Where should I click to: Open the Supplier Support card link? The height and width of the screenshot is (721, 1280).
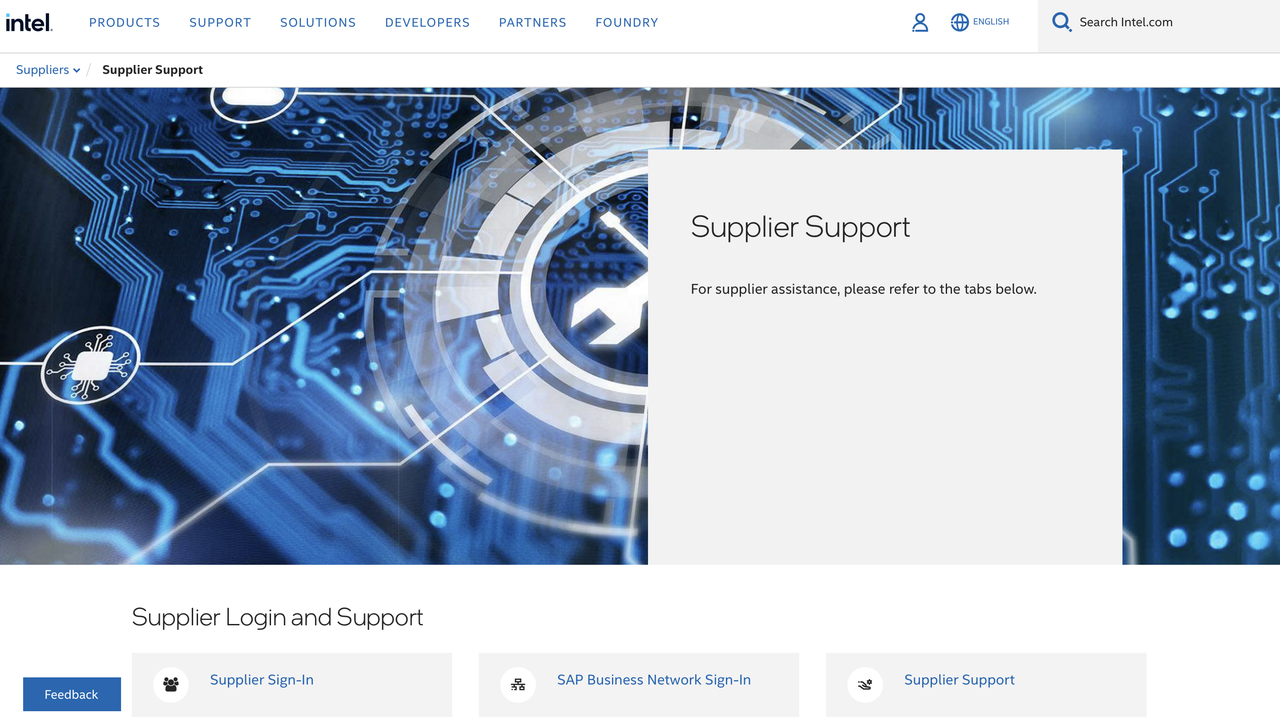(959, 680)
